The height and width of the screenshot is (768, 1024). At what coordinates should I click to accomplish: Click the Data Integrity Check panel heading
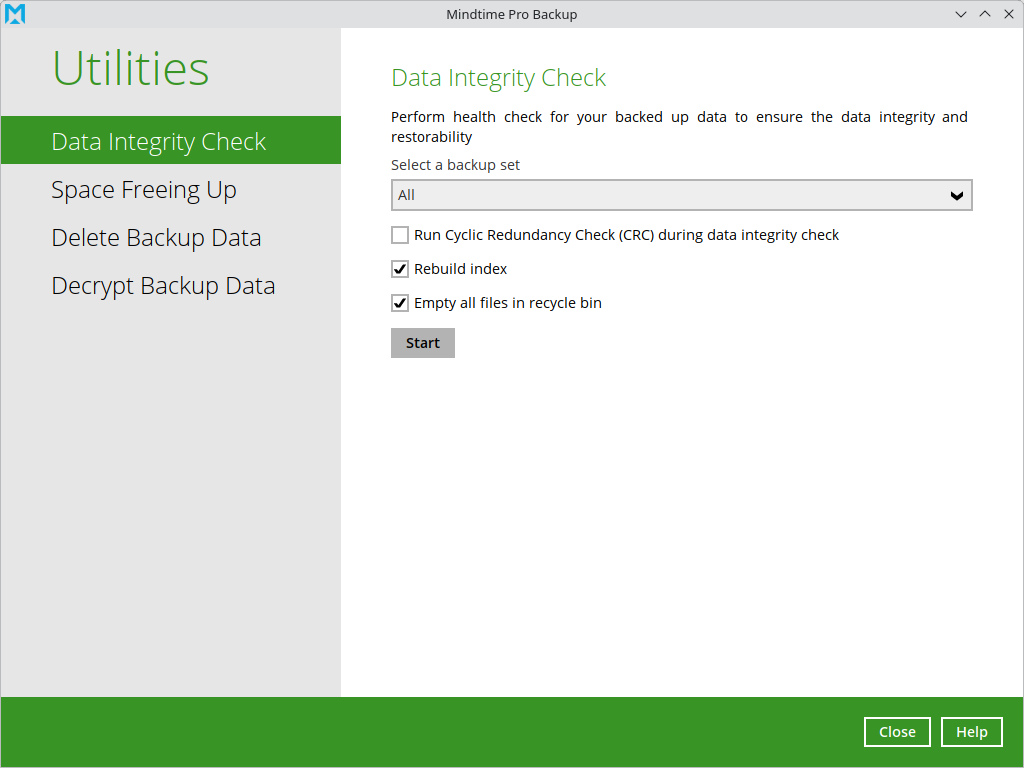(x=498, y=78)
